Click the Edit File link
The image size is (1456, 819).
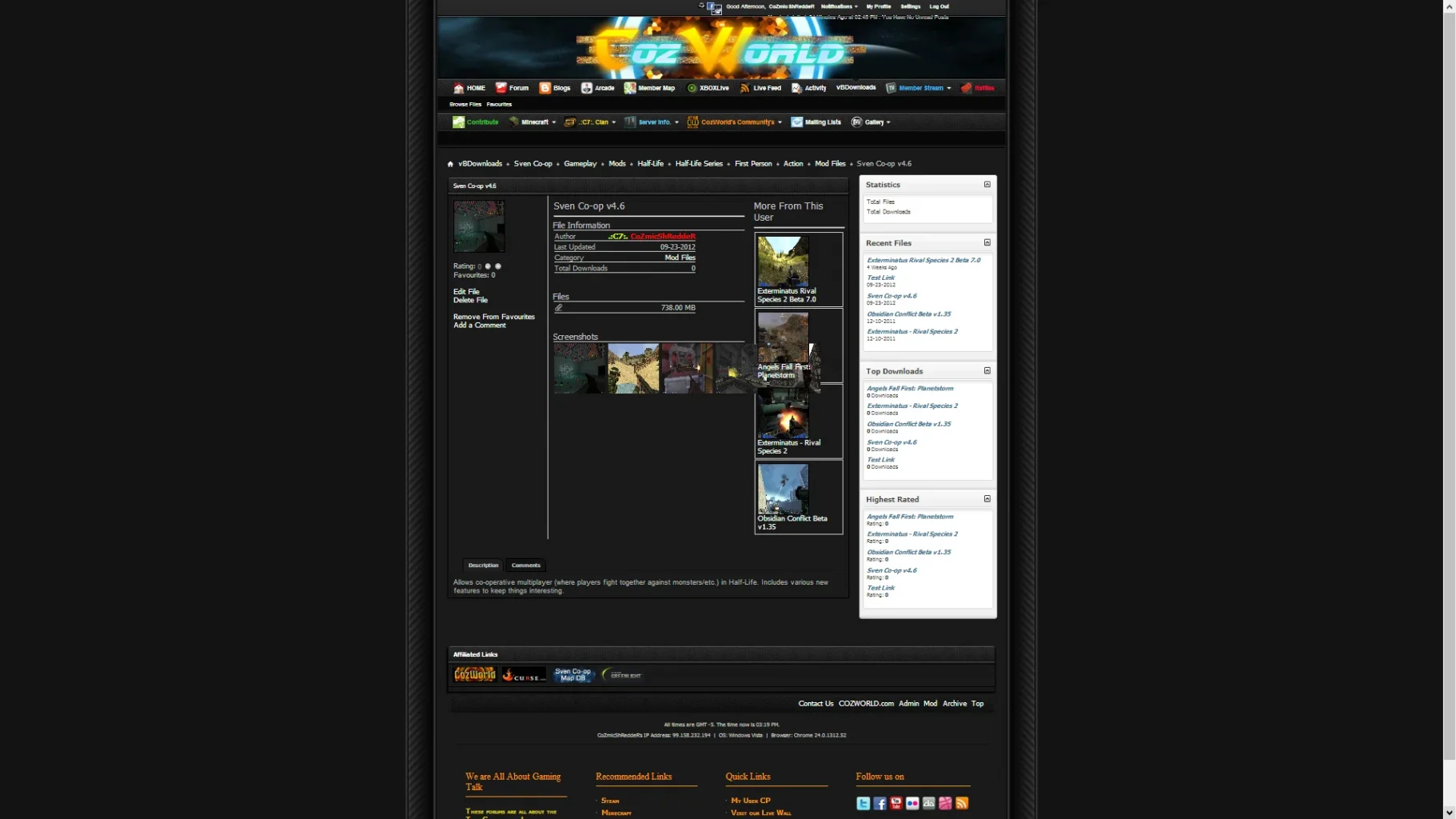(466, 292)
